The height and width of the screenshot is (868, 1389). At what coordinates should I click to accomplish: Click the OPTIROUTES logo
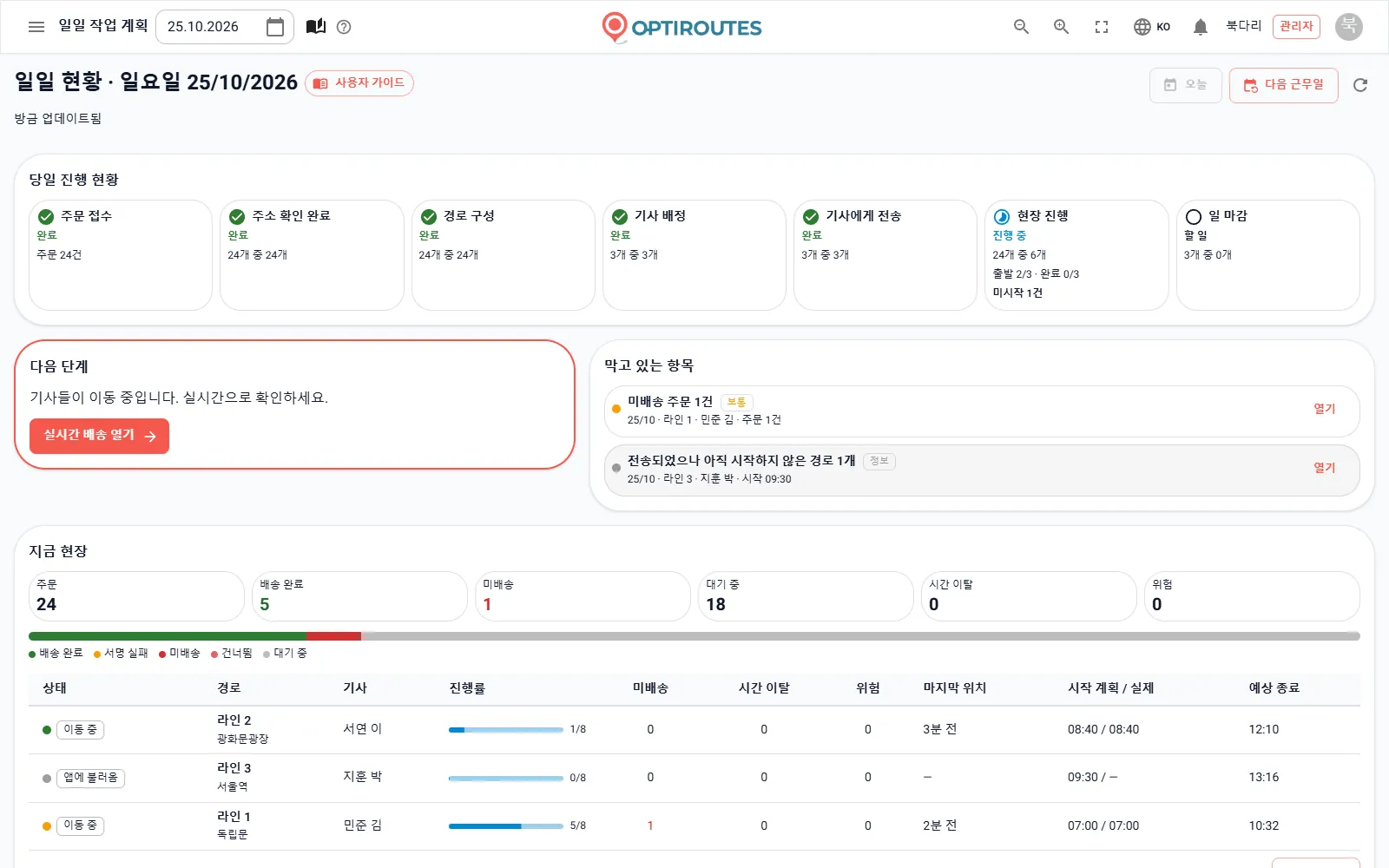[x=681, y=27]
